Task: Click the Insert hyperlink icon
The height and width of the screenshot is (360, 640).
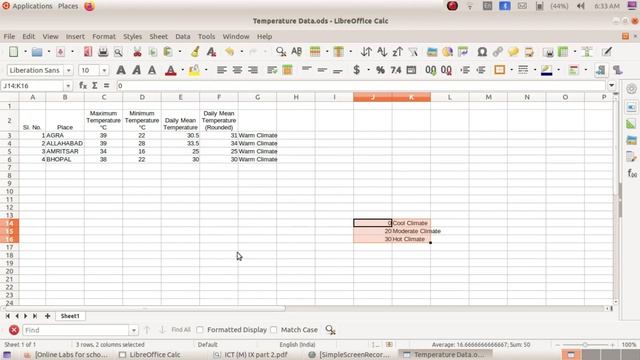Action: point(498,52)
